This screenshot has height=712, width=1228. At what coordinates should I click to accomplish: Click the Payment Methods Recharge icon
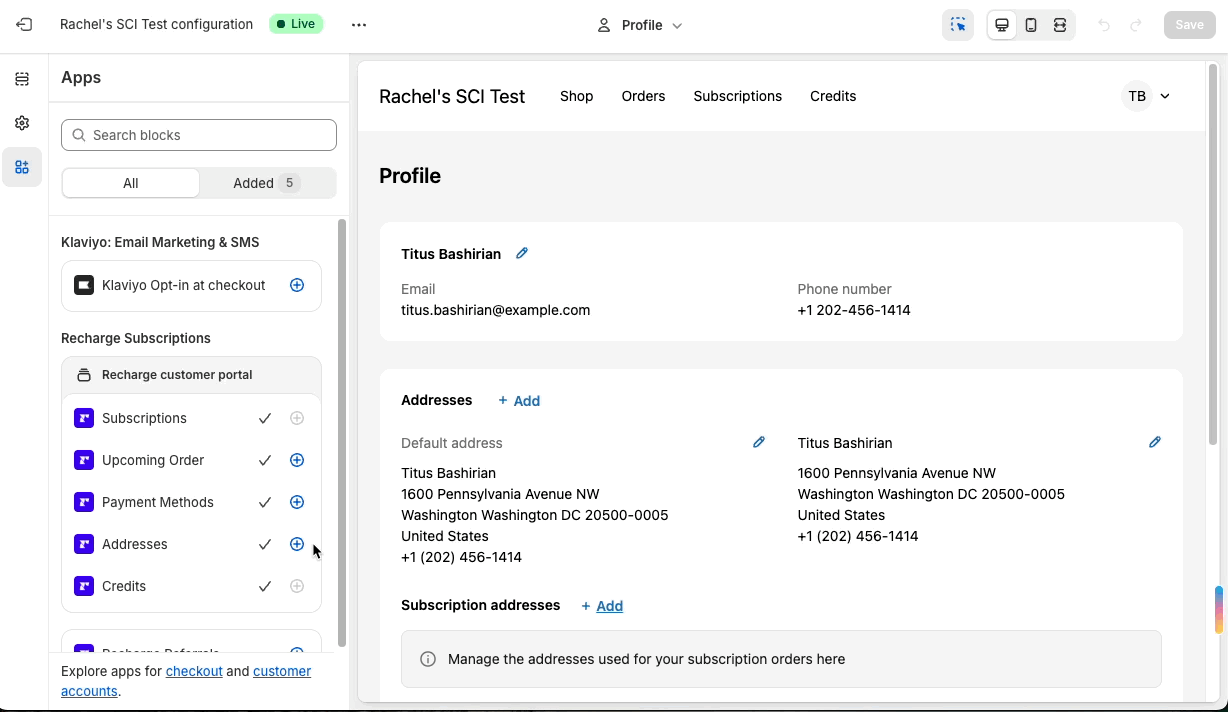84,502
